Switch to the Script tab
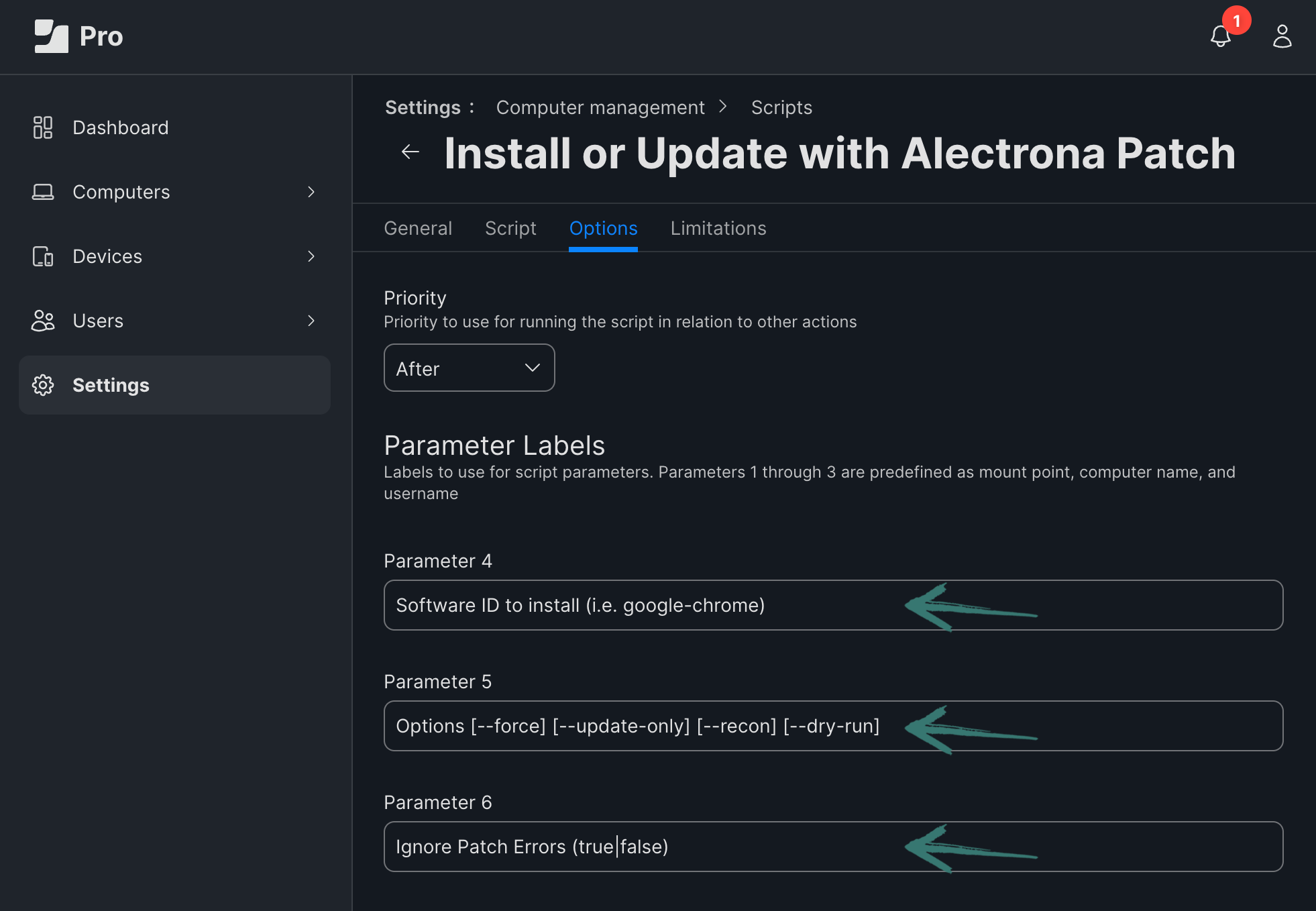The width and height of the screenshot is (1316, 911). tap(510, 228)
